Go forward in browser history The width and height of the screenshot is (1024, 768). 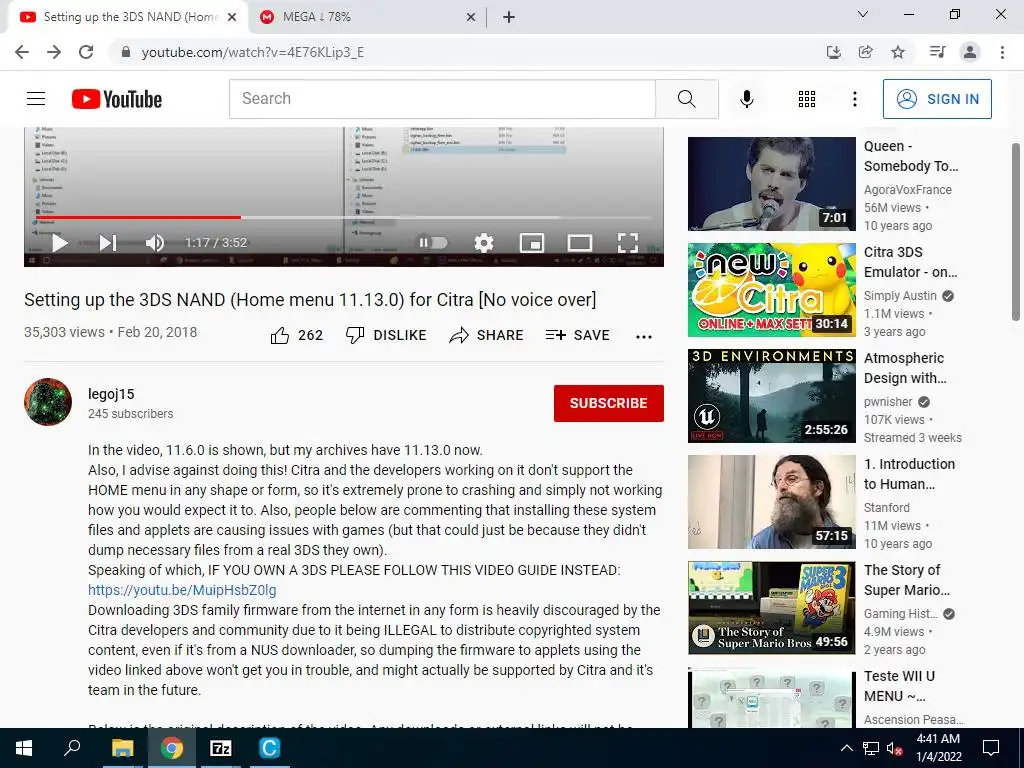click(54, 52)
